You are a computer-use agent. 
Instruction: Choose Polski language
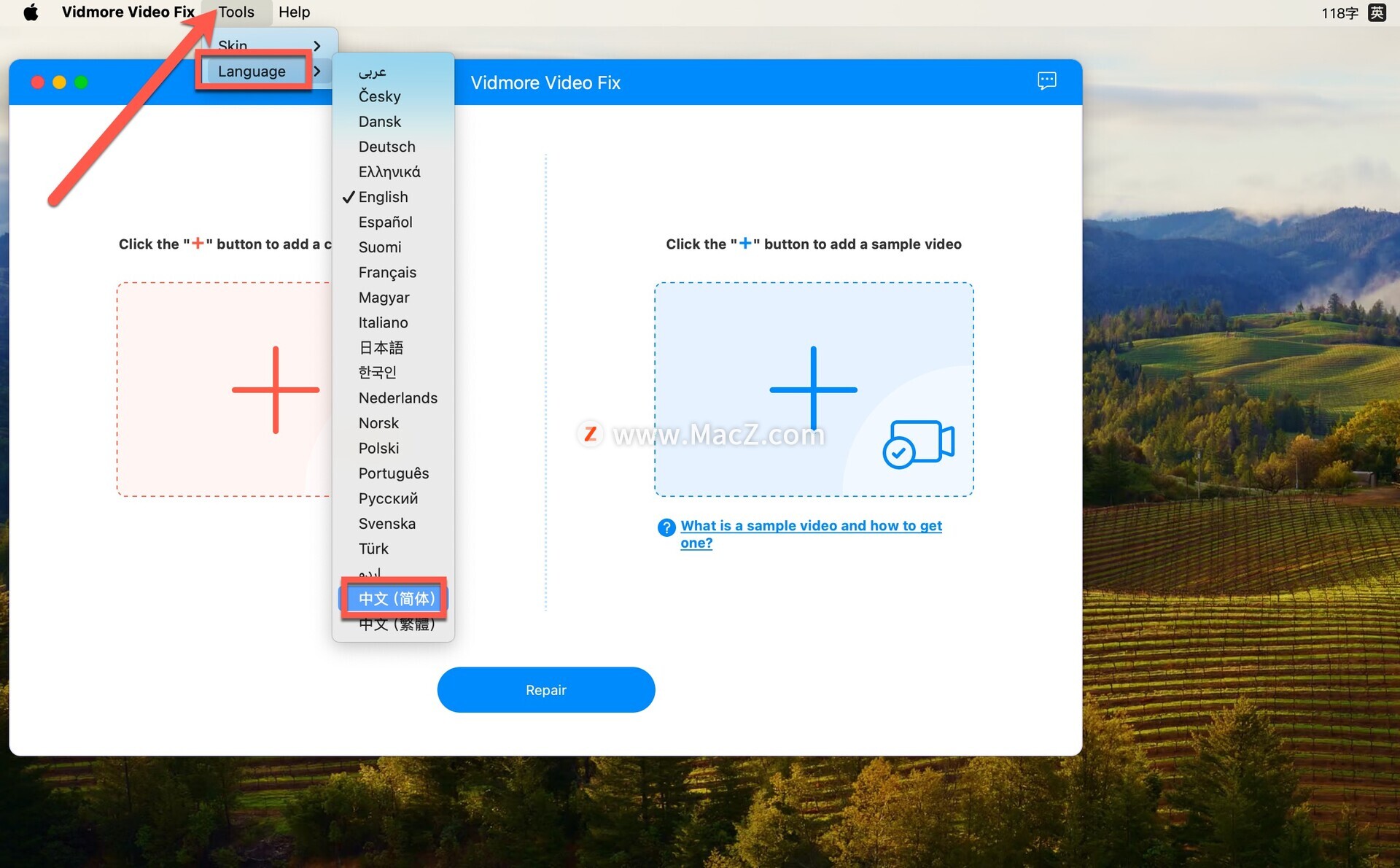coord(394,448)
